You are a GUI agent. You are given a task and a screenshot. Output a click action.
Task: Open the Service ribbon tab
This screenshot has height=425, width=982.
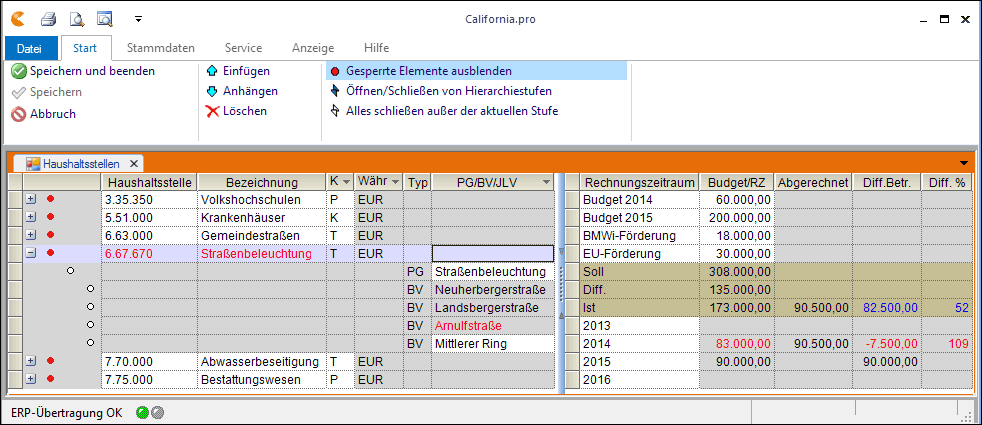tap(244, 48)
